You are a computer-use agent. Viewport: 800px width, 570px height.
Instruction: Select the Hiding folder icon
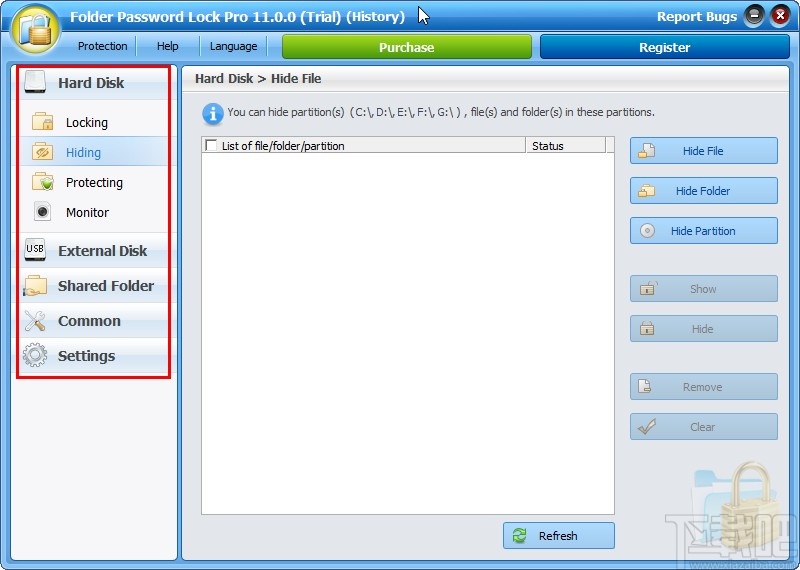tap(43, 152)
